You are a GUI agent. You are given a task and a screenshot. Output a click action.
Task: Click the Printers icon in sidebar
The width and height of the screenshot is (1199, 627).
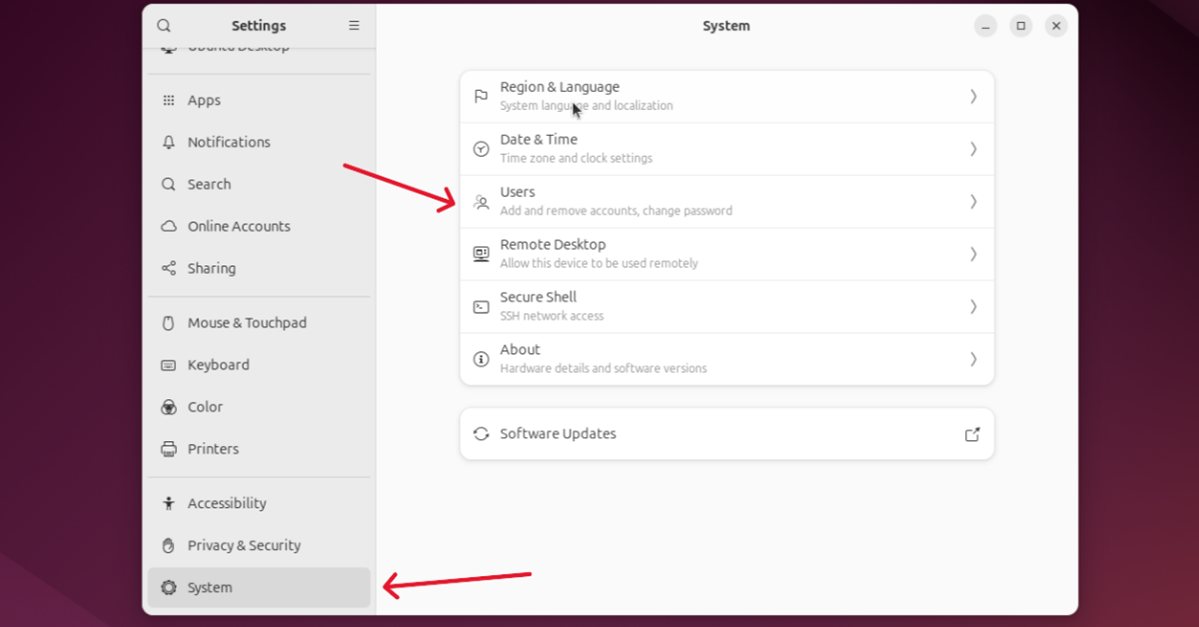169,449
